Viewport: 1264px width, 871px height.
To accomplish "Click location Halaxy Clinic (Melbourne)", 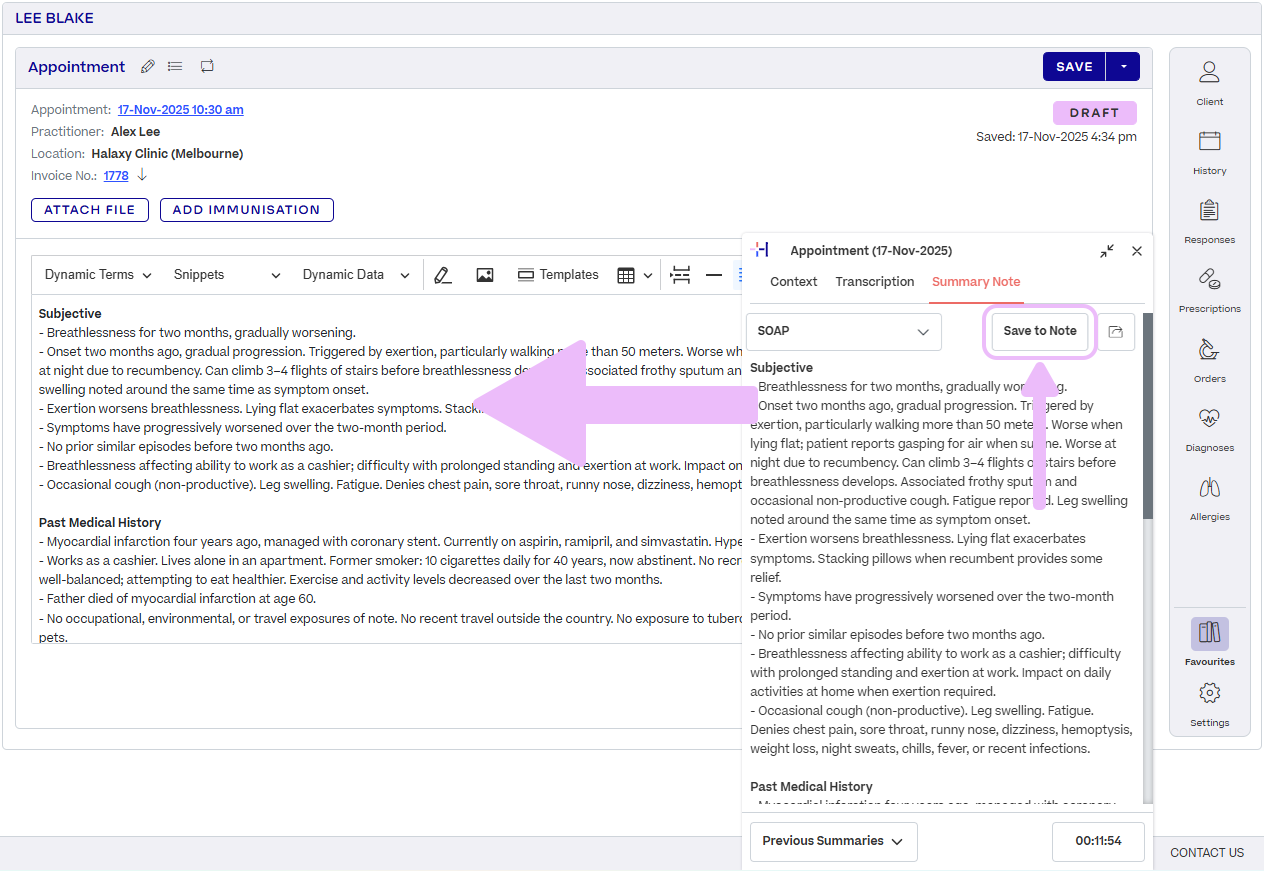I will 167,154.
